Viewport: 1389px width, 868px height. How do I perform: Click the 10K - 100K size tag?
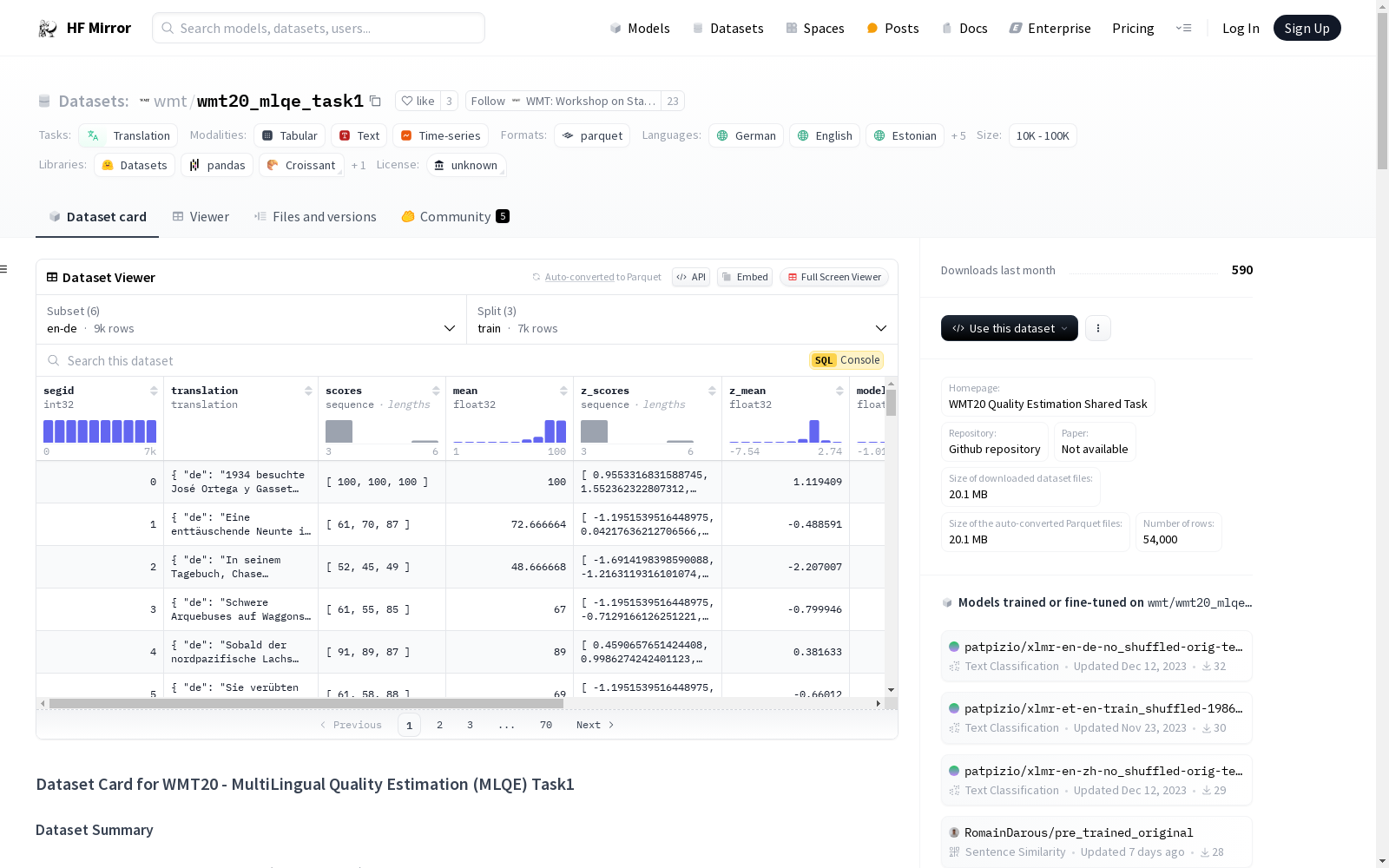(x=1043, y=135)
